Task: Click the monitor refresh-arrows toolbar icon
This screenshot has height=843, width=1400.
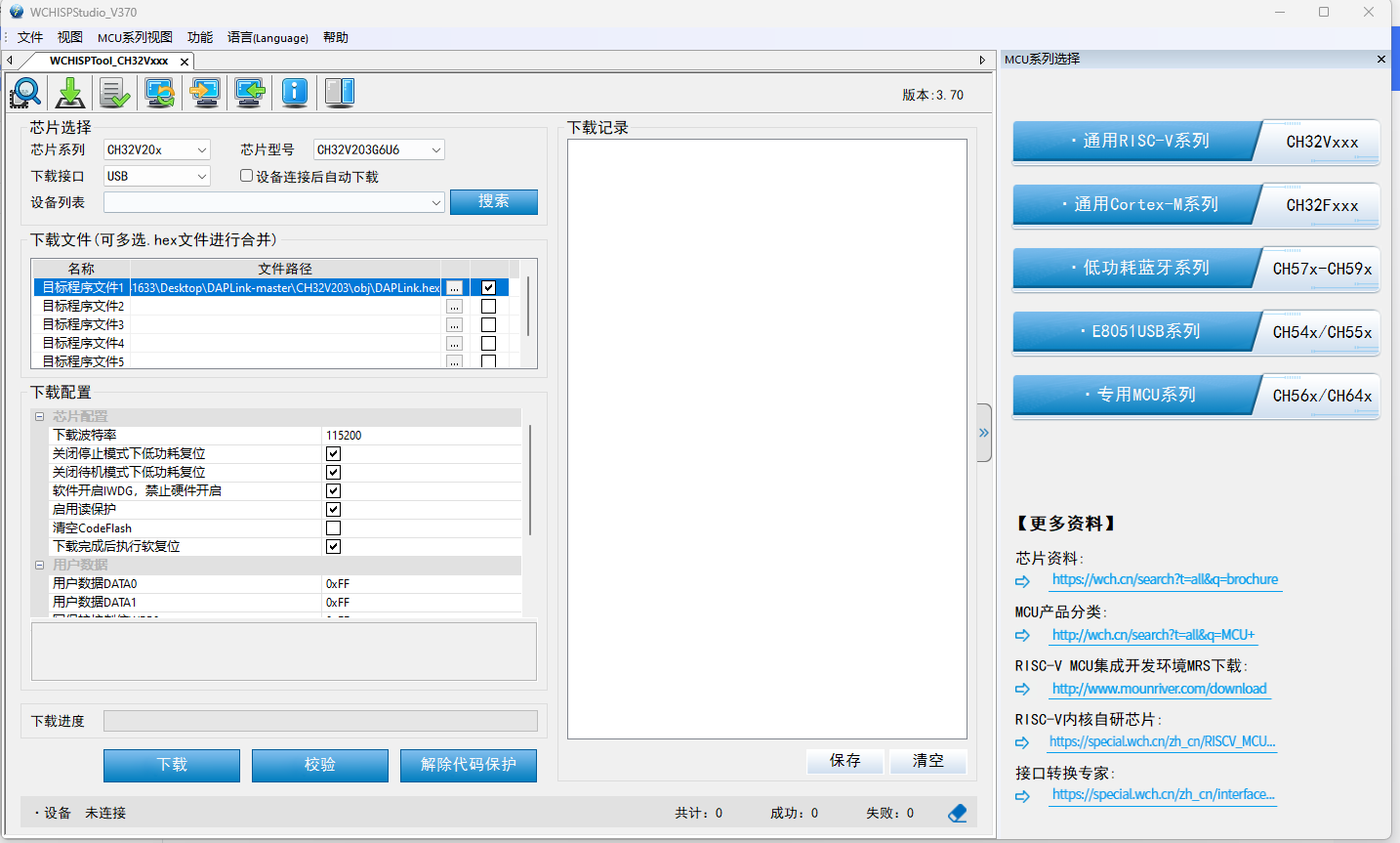Action: tap(160, 93)
